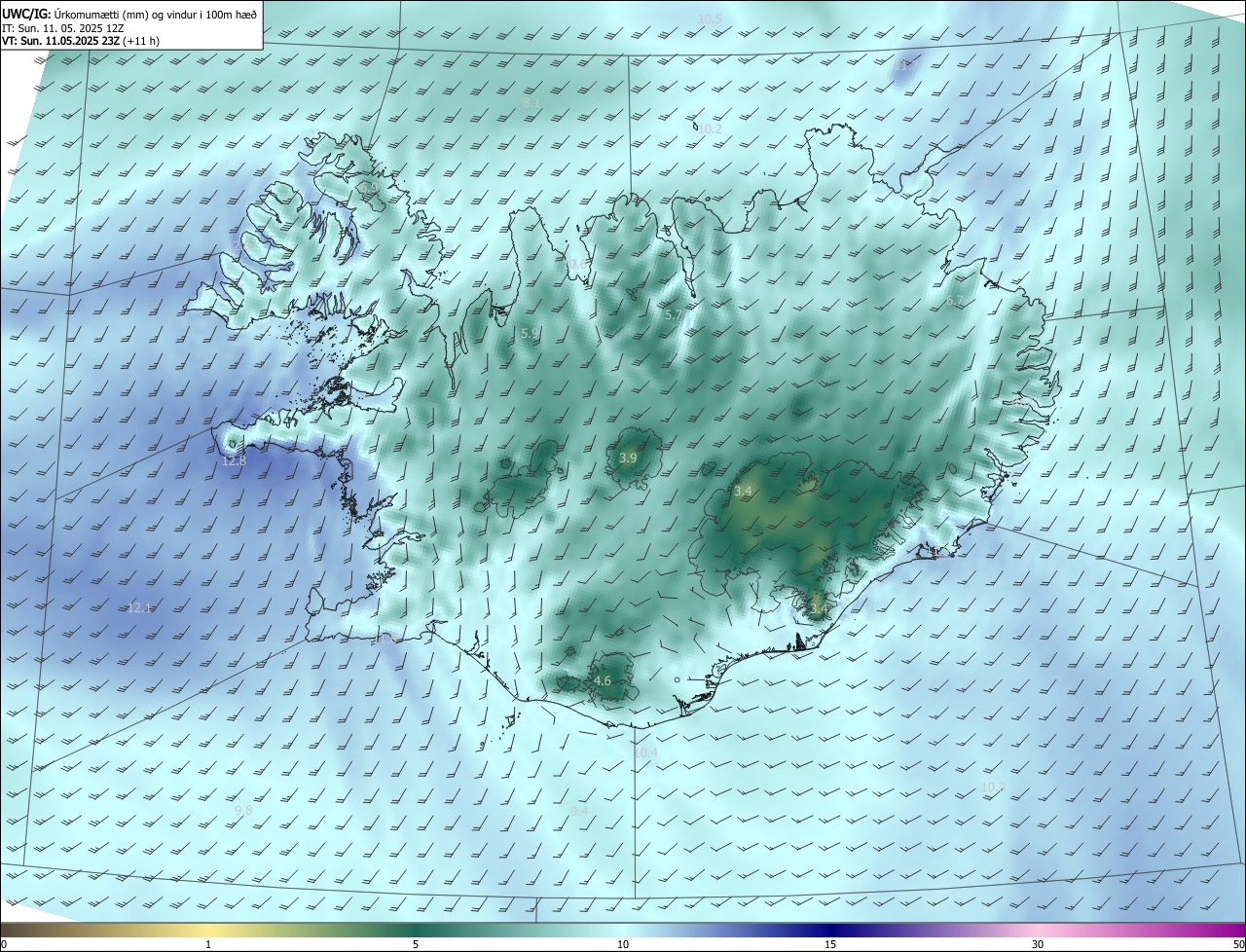
Task: Click the 30 tick label on the color scale
Action: [1038, 944]
